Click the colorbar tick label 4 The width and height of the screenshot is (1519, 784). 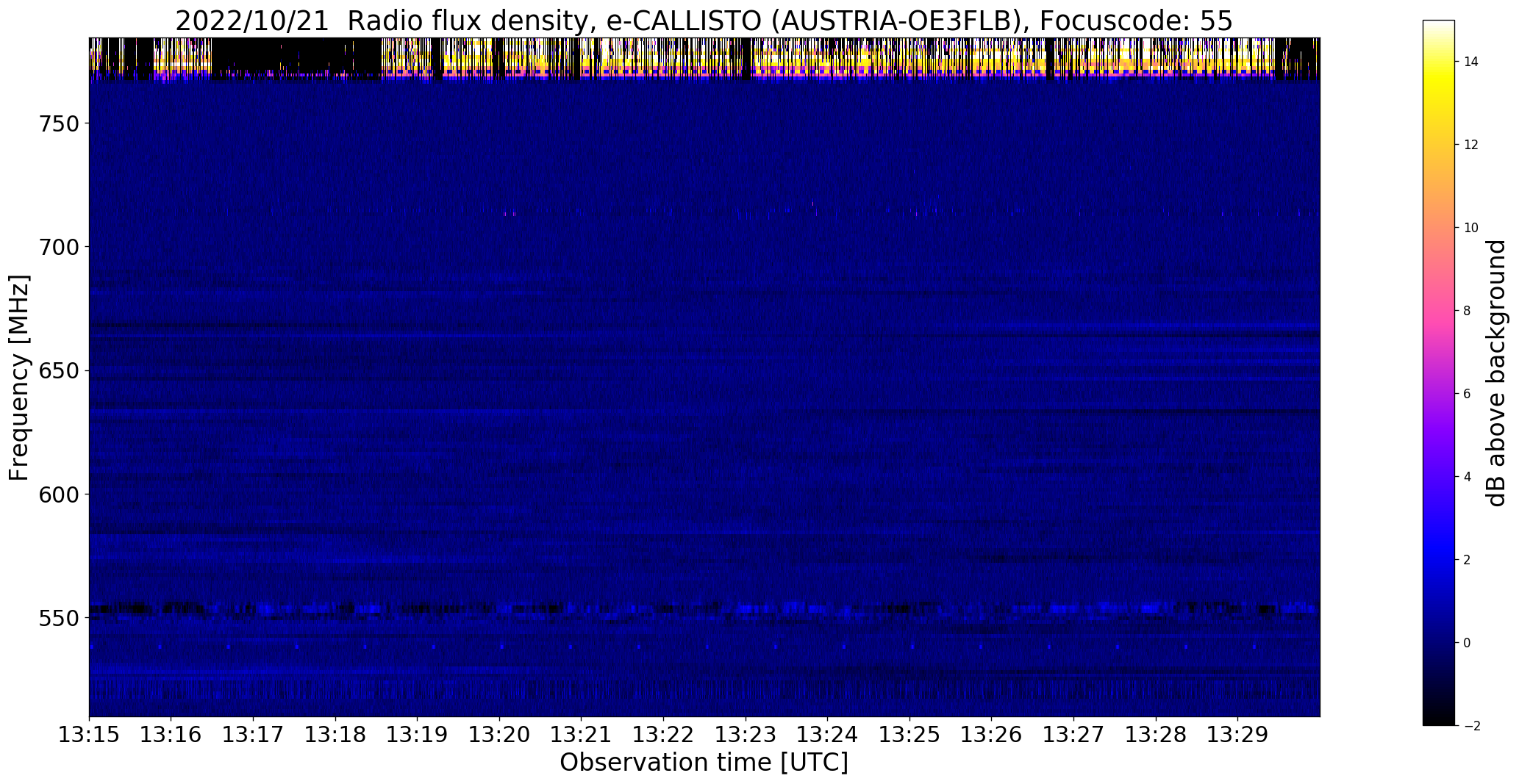pyautogui.click(x=1468, y=477)
